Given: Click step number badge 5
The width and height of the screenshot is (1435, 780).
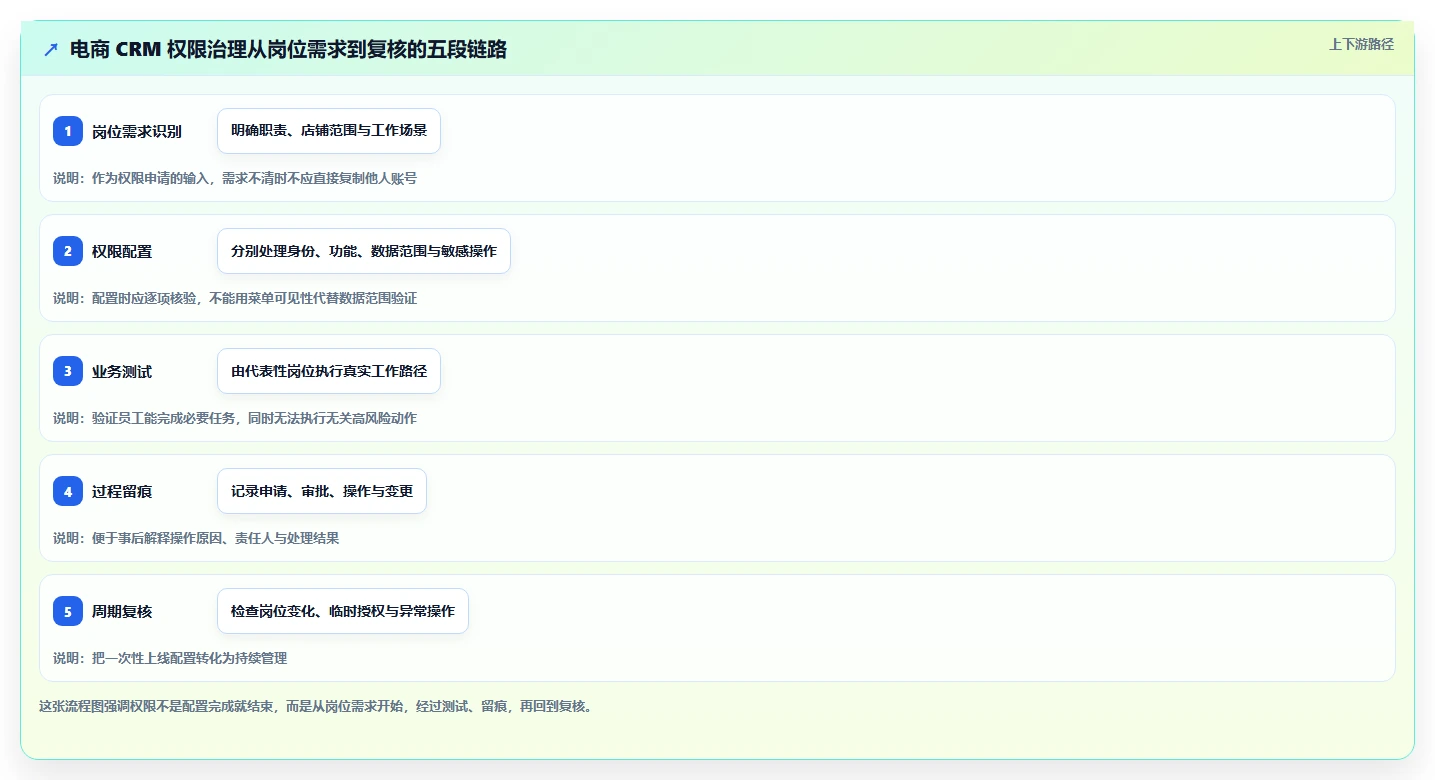Looking at the screenshot, I should (x=68, y=611).
